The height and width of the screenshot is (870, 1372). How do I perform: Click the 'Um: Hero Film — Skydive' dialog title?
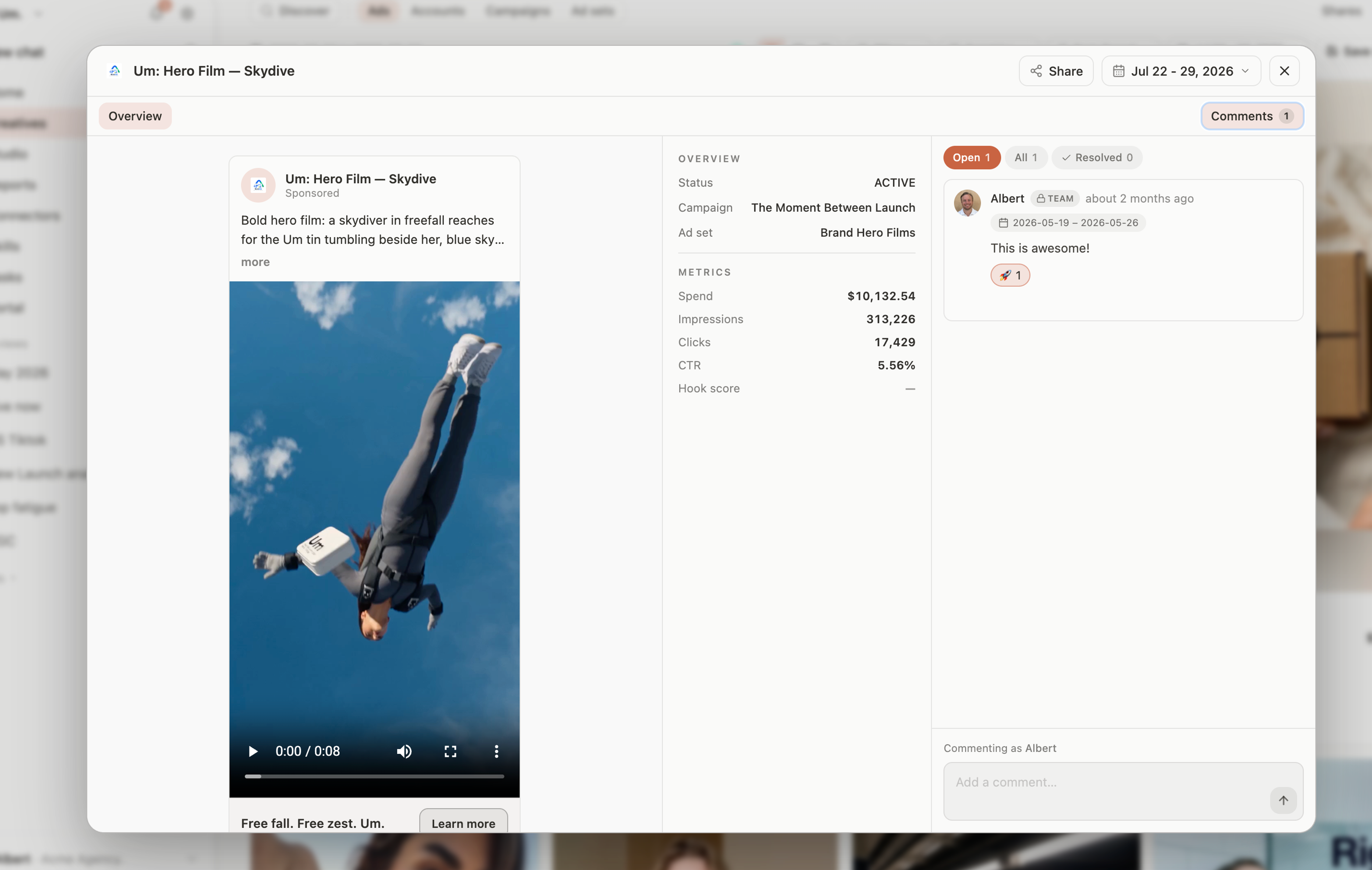(x=214, y=71)
